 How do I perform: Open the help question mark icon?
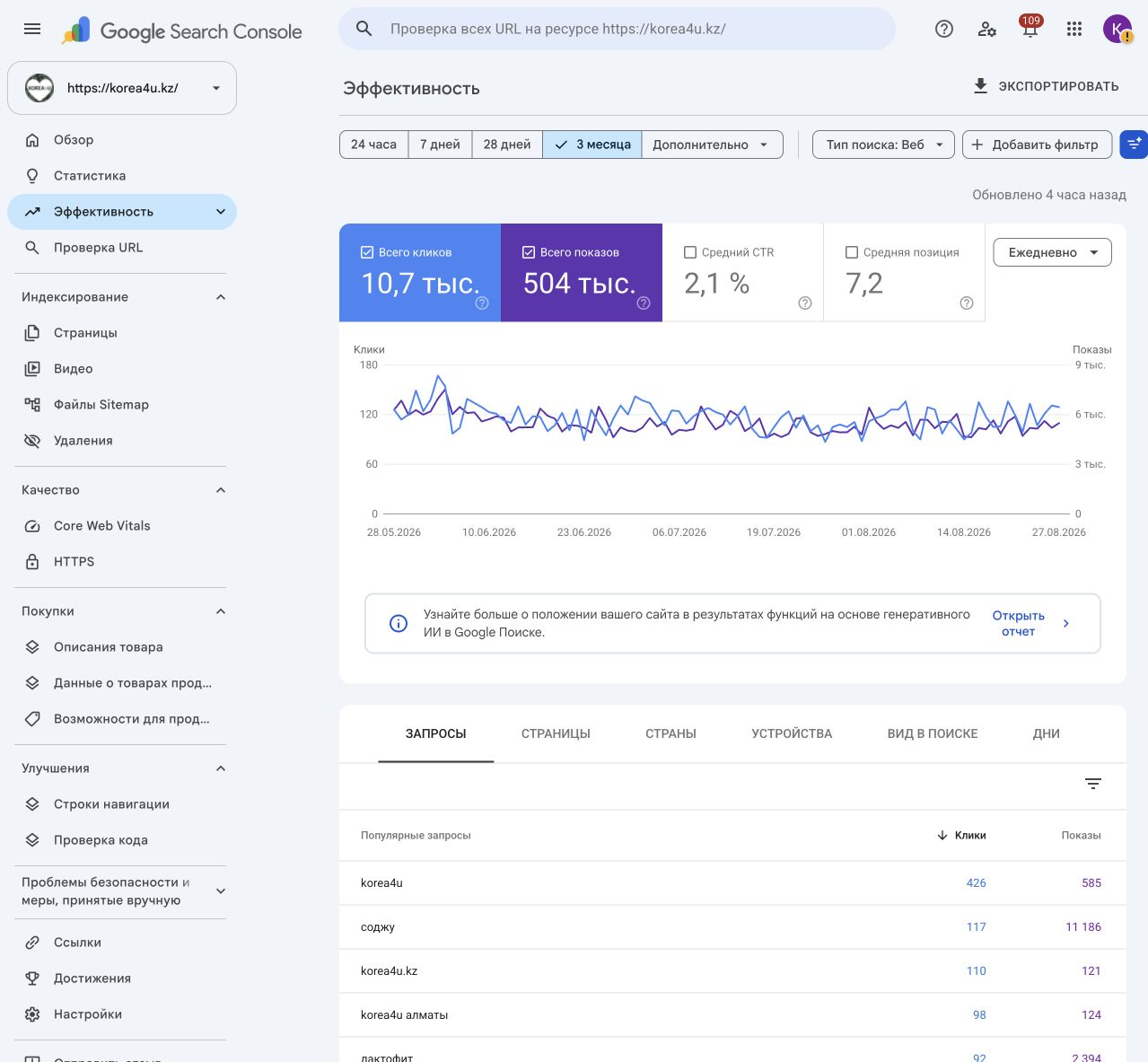click(x=944, y=29)
